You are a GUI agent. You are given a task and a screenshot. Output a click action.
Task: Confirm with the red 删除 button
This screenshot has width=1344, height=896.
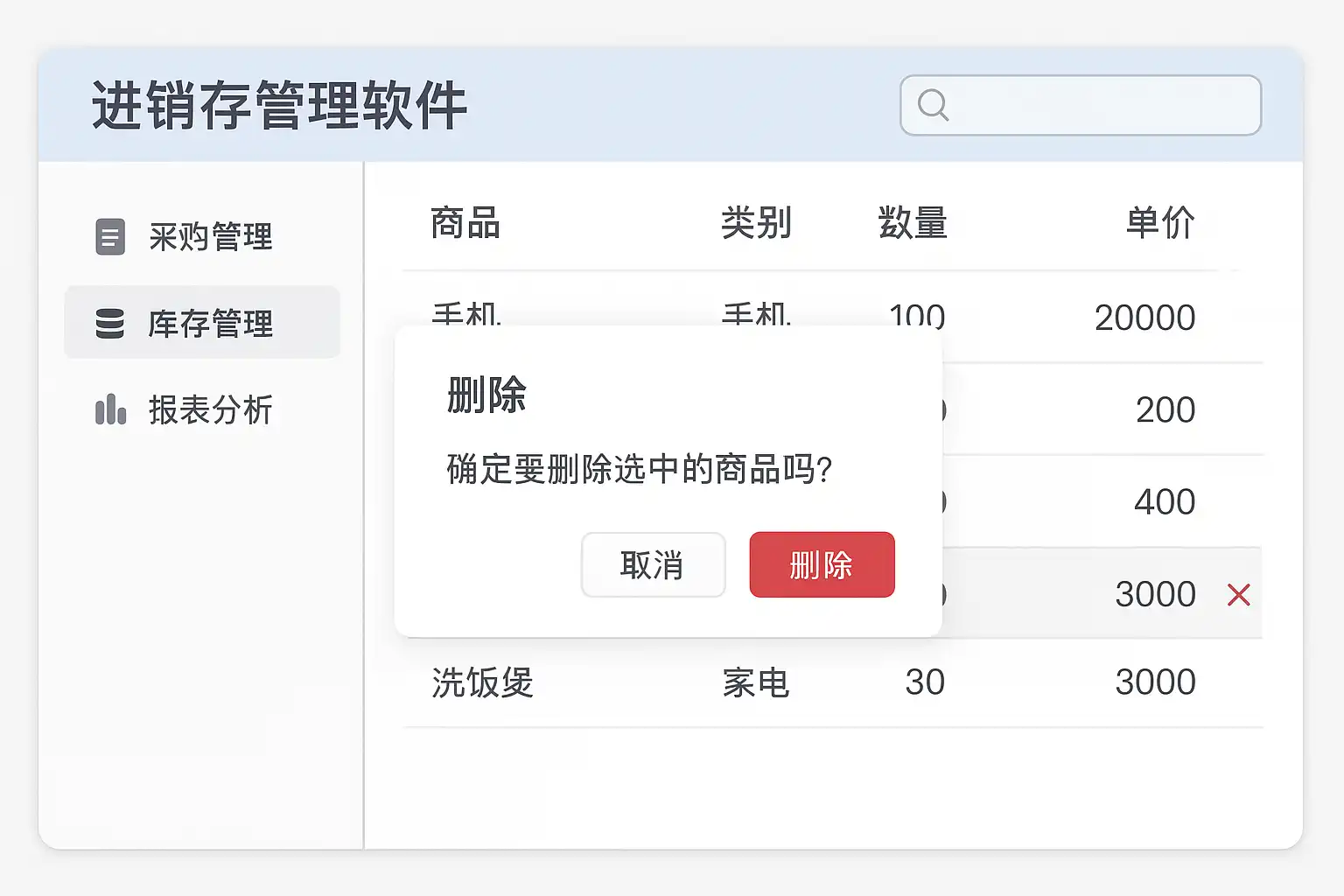point(822,565)
